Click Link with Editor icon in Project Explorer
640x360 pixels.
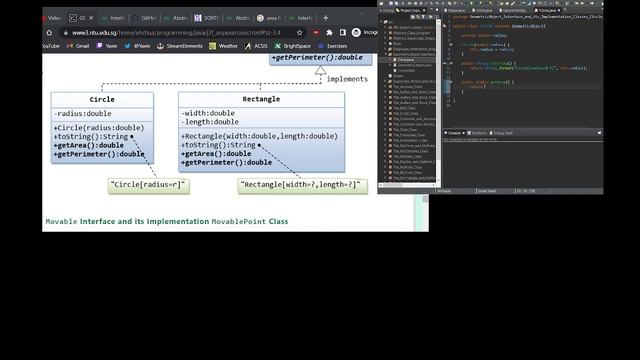tap(418, 17)
